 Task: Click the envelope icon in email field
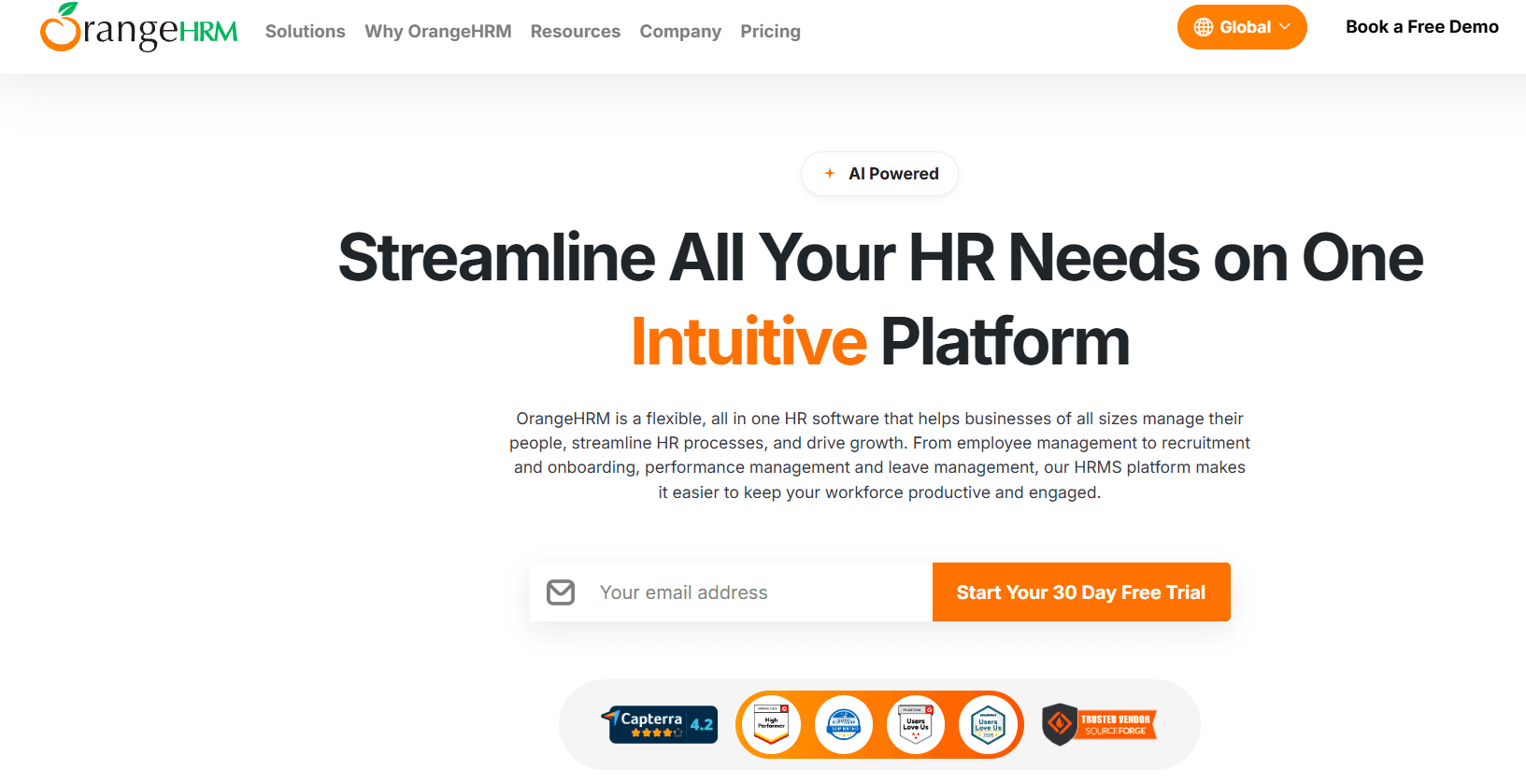click(x=561, y=592)
